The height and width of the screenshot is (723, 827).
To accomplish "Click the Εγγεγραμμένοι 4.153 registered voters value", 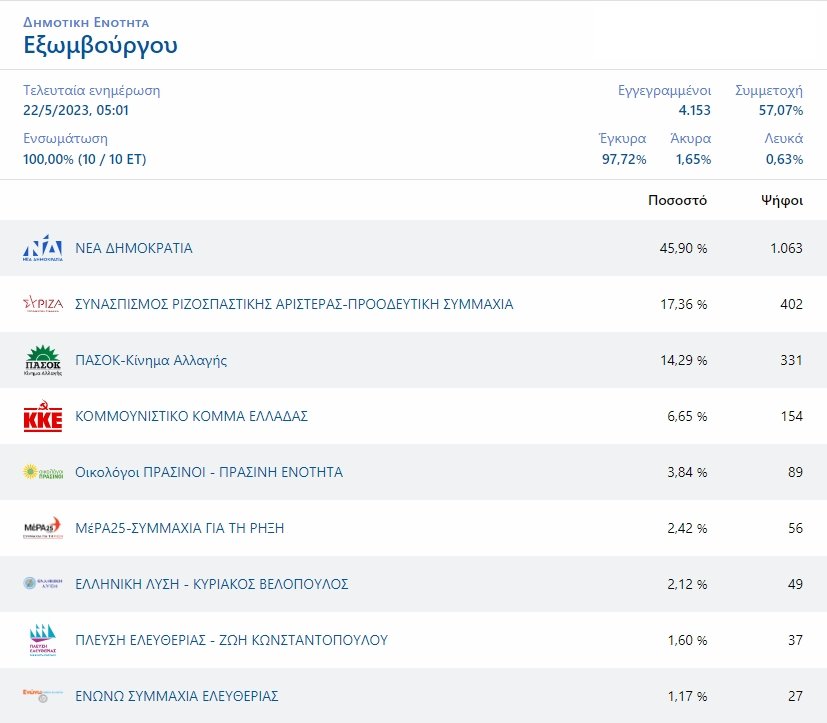I will pos(694,110).
